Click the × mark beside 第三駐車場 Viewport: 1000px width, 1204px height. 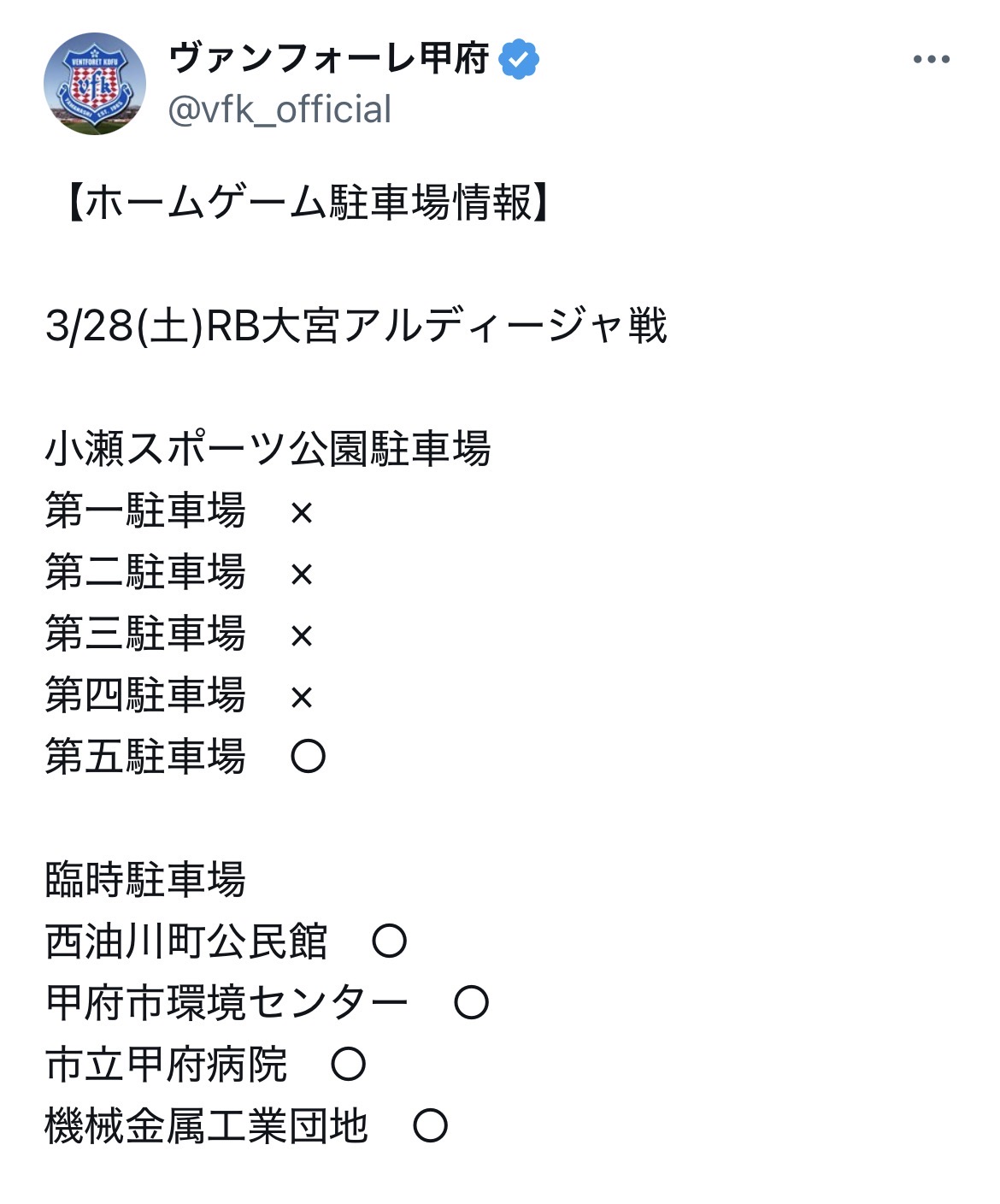(302, 636)
